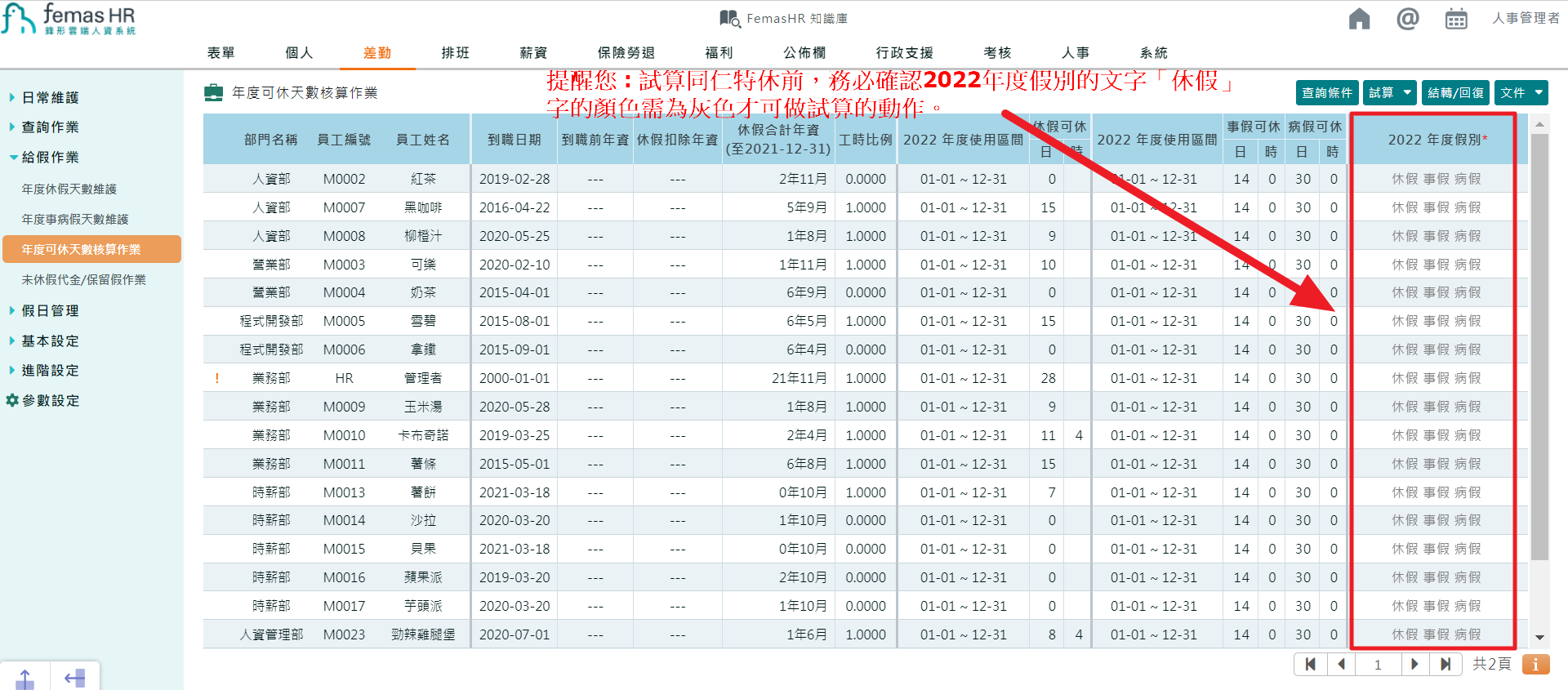This screenshot has width=1568, height=690.
Task: Open the 福利 menu
Action: click(x=719, y=52)
